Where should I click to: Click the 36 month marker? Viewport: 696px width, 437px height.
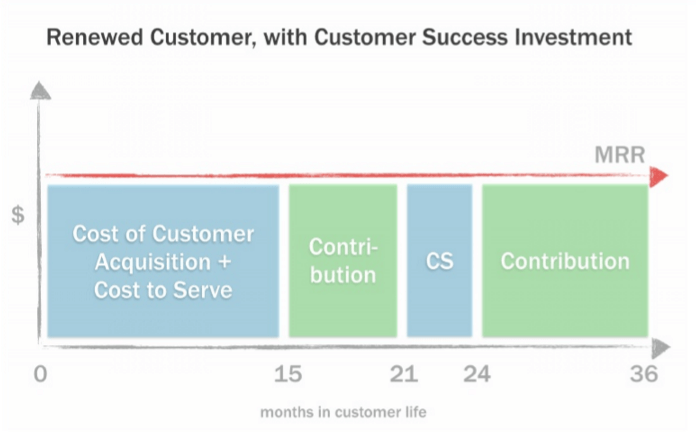point(644,374)
